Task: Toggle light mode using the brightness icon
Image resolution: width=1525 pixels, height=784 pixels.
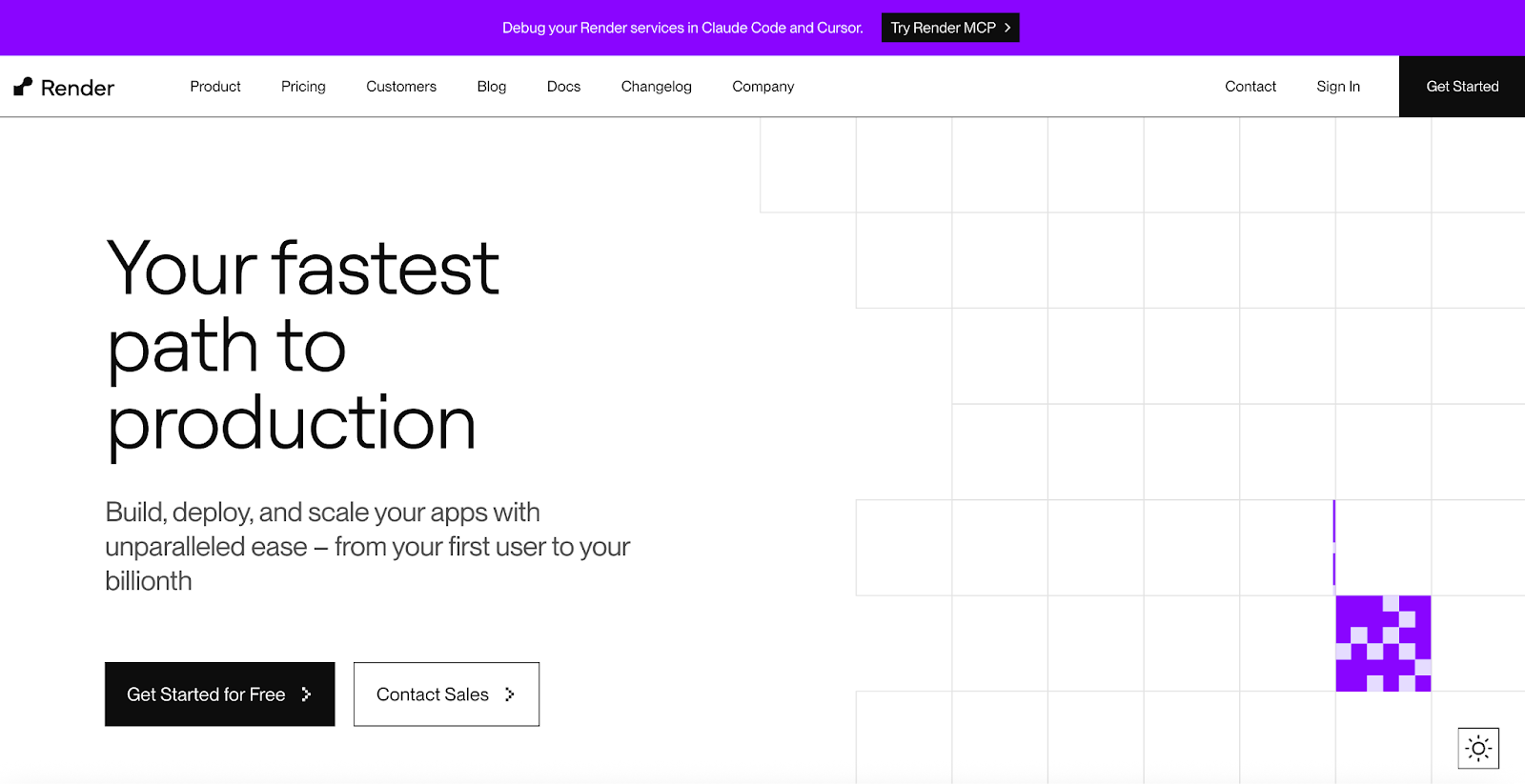Action: pyautogui.click(x=1477, y=747)
